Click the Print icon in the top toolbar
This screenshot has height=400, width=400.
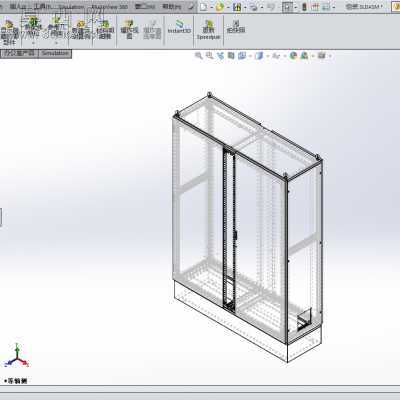pos(254,7)
